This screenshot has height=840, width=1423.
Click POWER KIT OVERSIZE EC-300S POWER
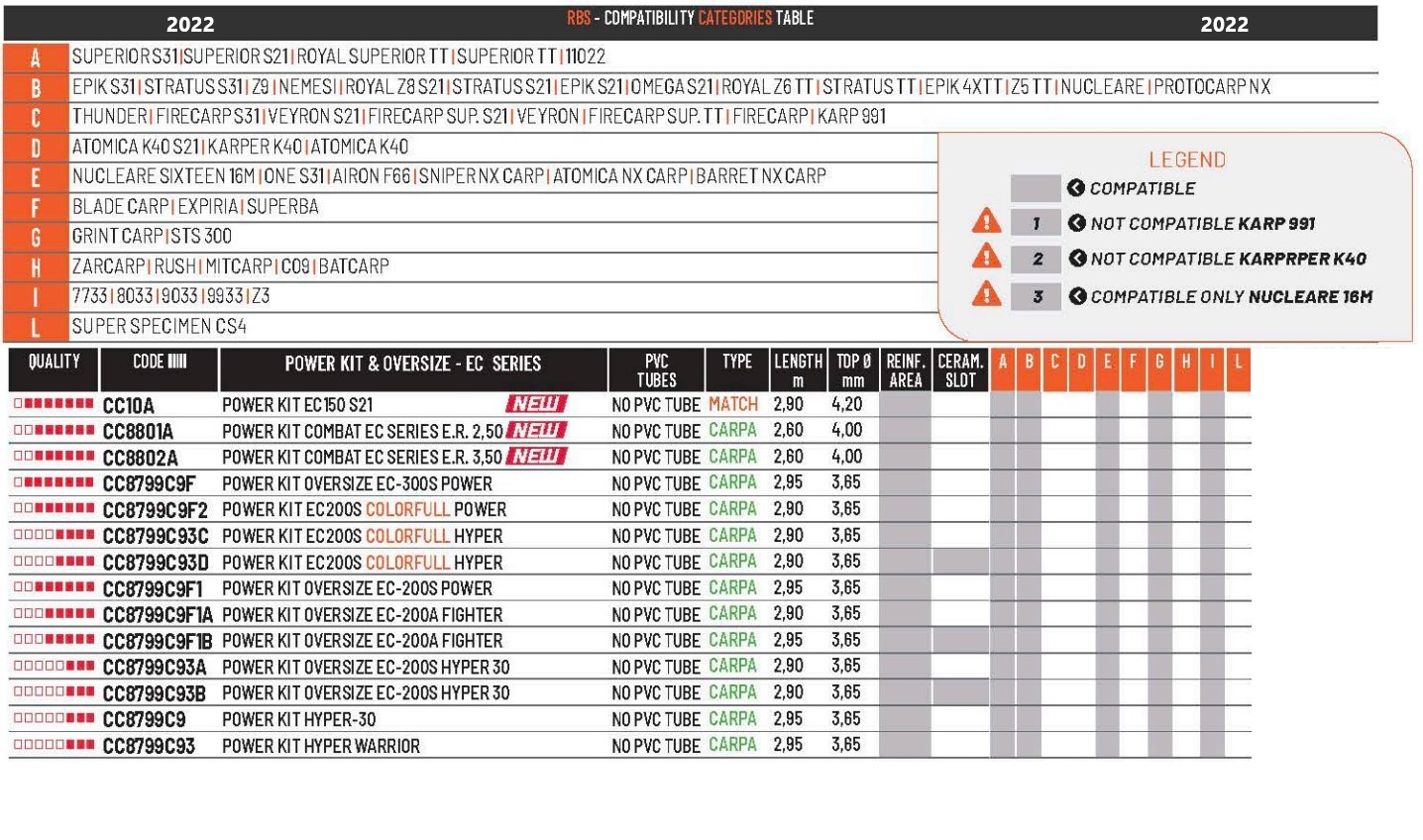[357, 483]
